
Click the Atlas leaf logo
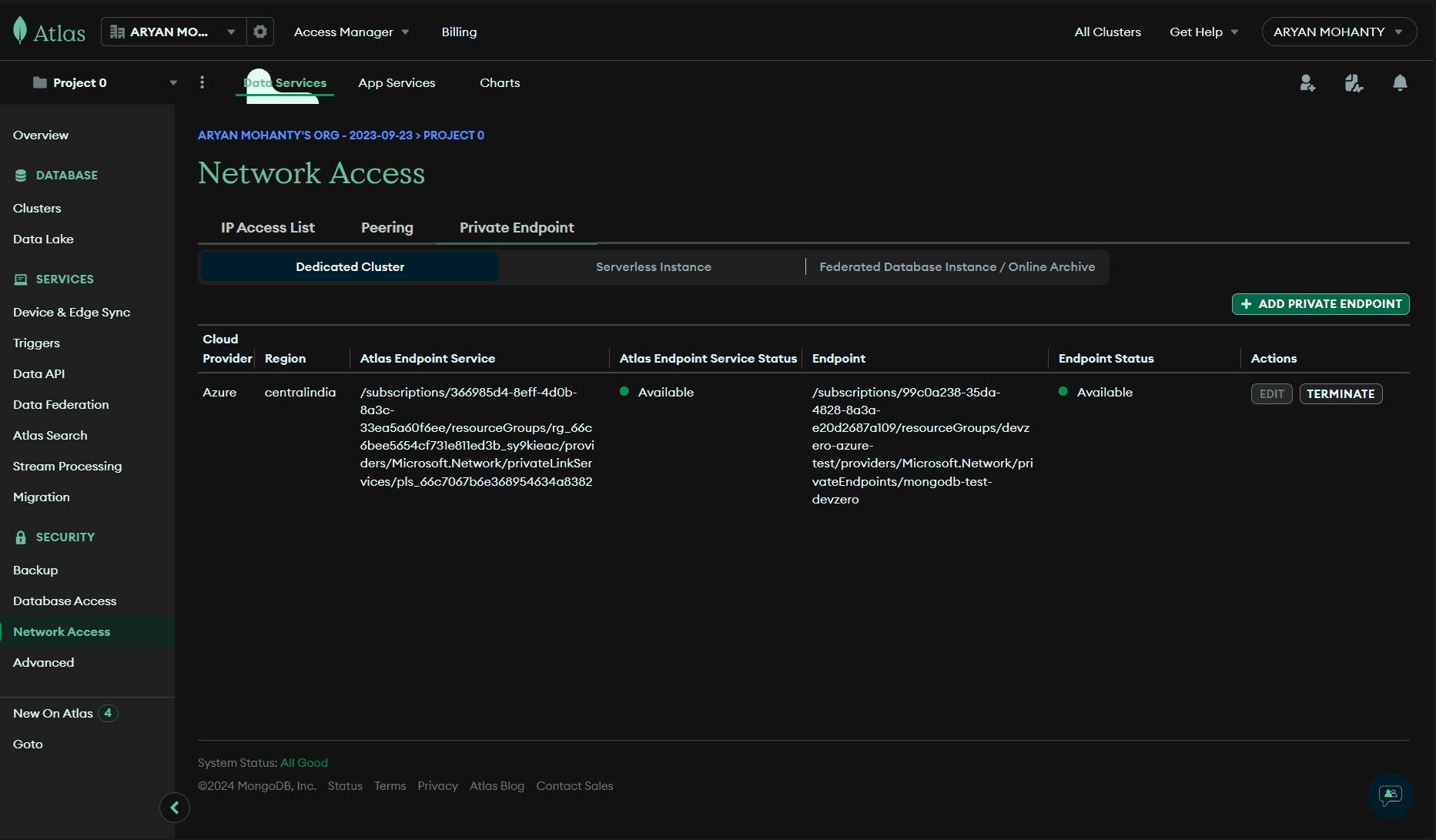pyautogui.click(x=20, y=32)
